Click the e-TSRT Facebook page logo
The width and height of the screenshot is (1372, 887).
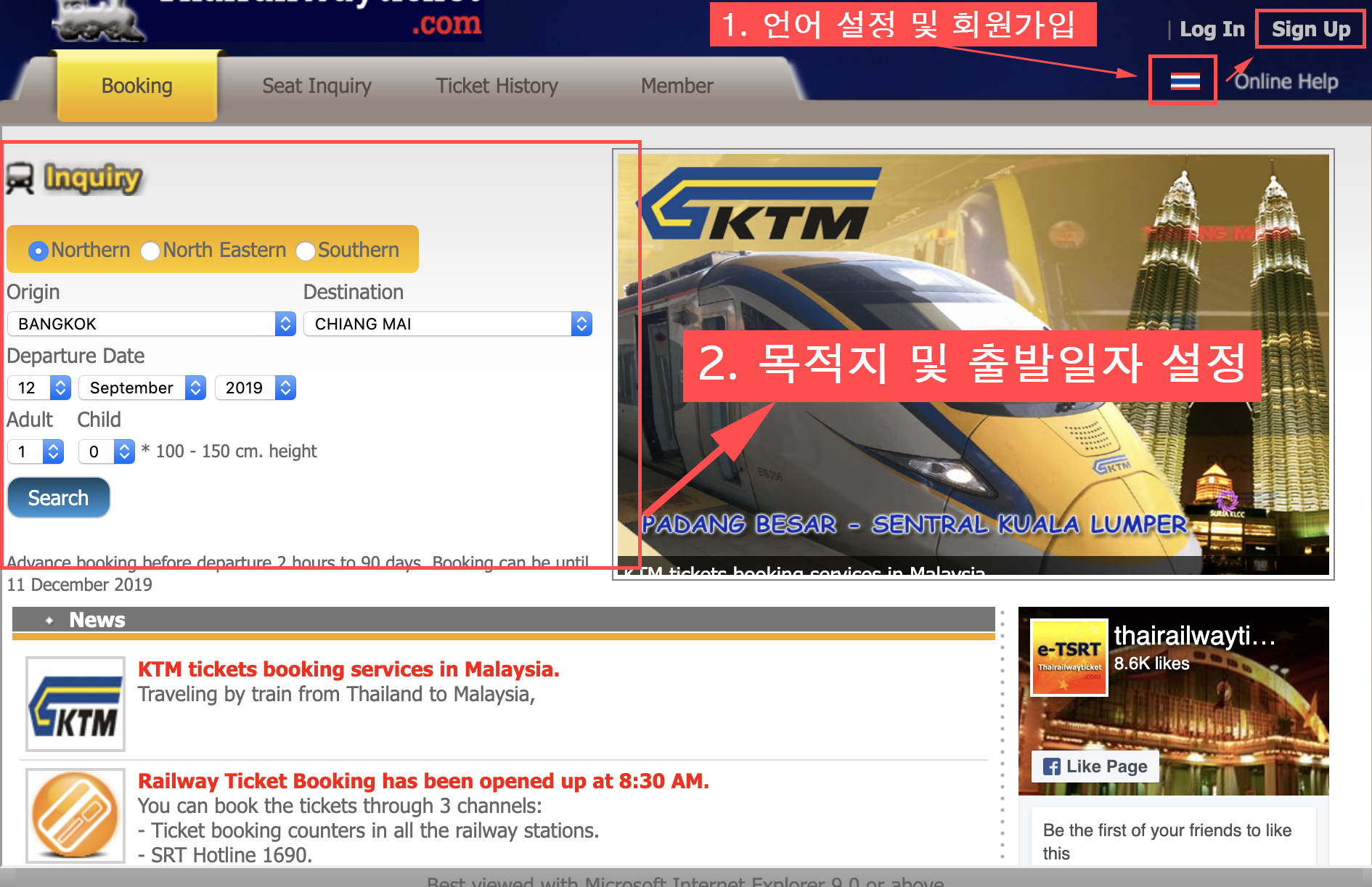(x=1069, y=657)
